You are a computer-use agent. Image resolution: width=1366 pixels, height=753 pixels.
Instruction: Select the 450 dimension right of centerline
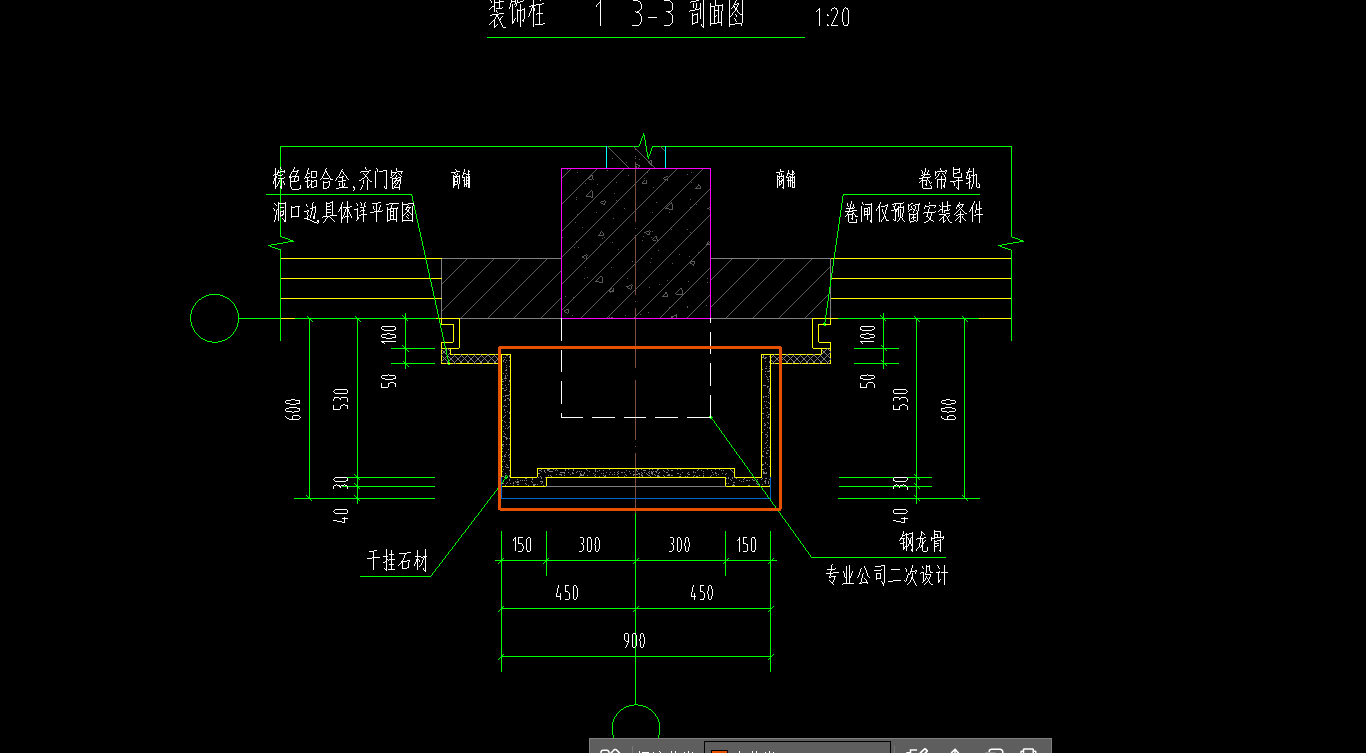702,592
